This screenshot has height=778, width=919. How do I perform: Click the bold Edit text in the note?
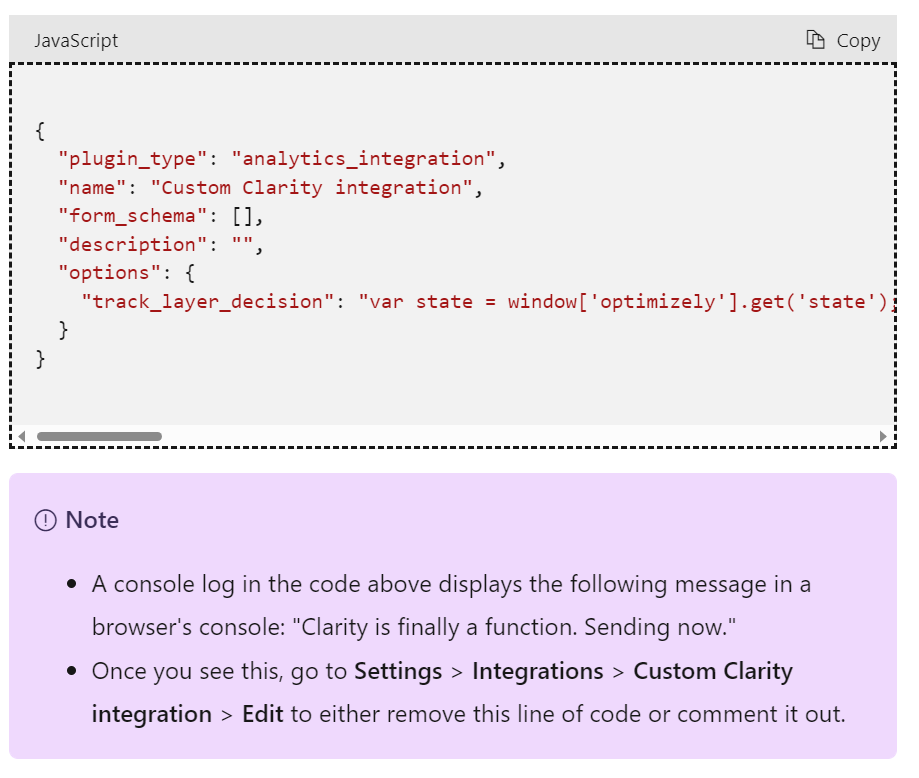(263, 714)
